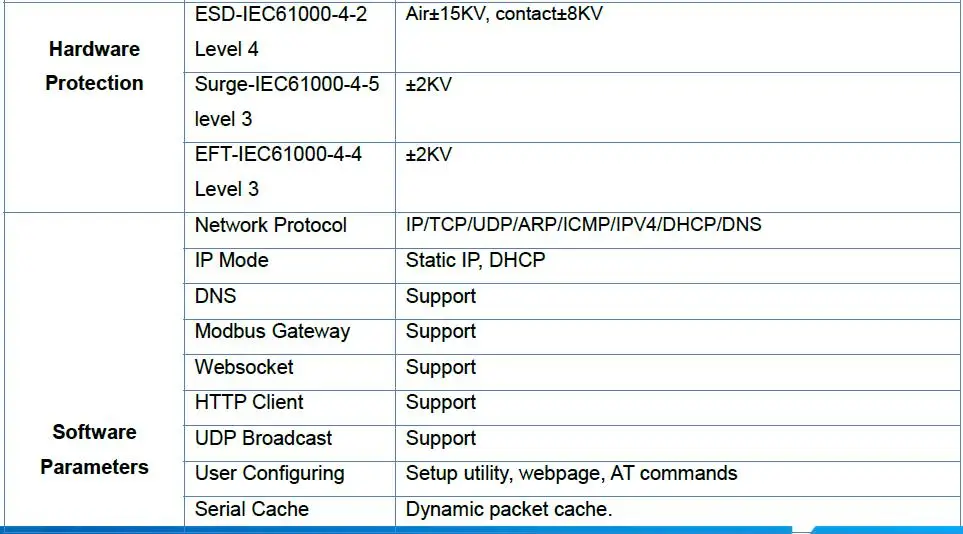Screen dimensions: 963x534
Task: Click the Air±15KV, contact±8KV value
Action: [504, 14]
